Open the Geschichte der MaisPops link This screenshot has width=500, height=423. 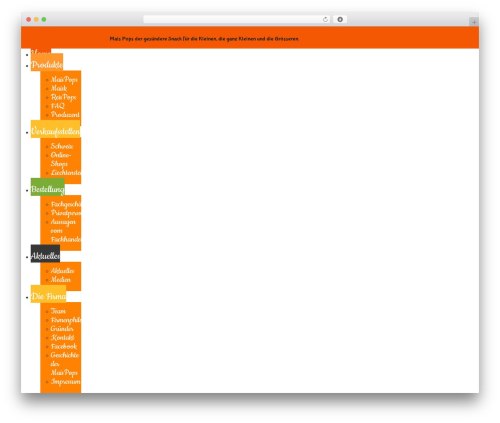click(65, 364)
